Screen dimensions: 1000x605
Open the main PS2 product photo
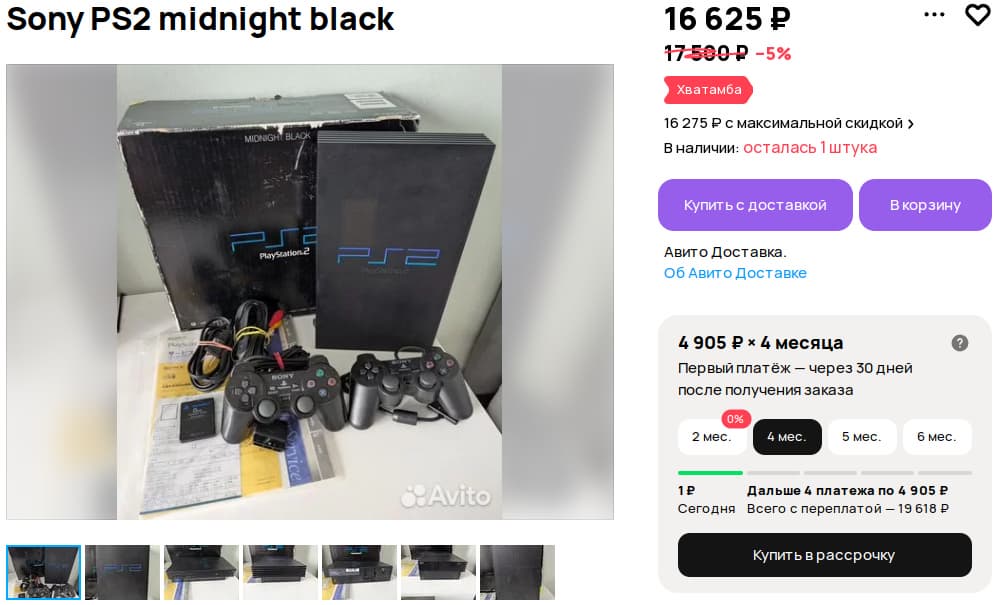point(310,292)
